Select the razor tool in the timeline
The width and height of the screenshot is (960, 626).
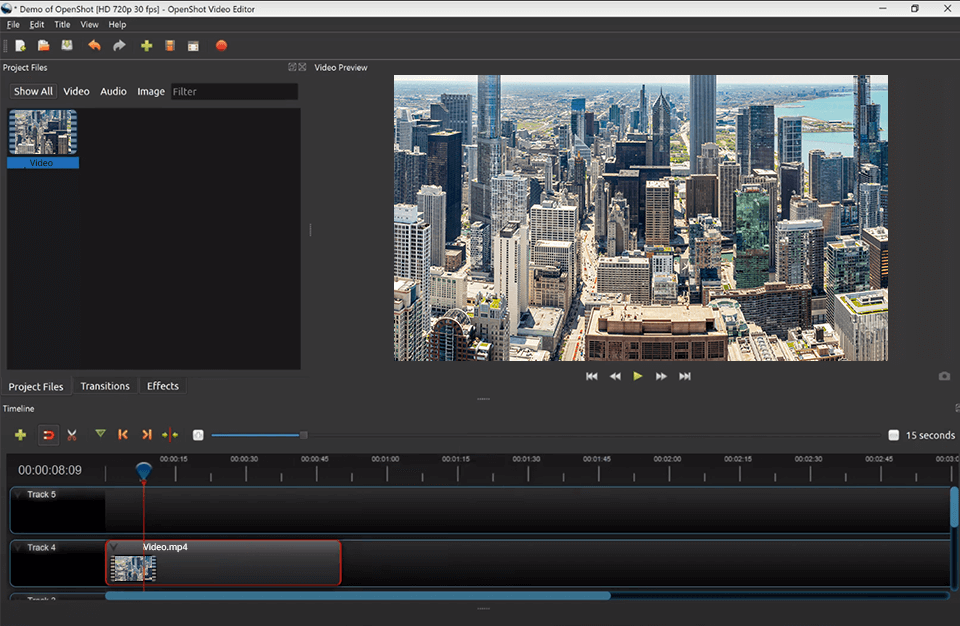pyautogui.click(x=71, y=435)
